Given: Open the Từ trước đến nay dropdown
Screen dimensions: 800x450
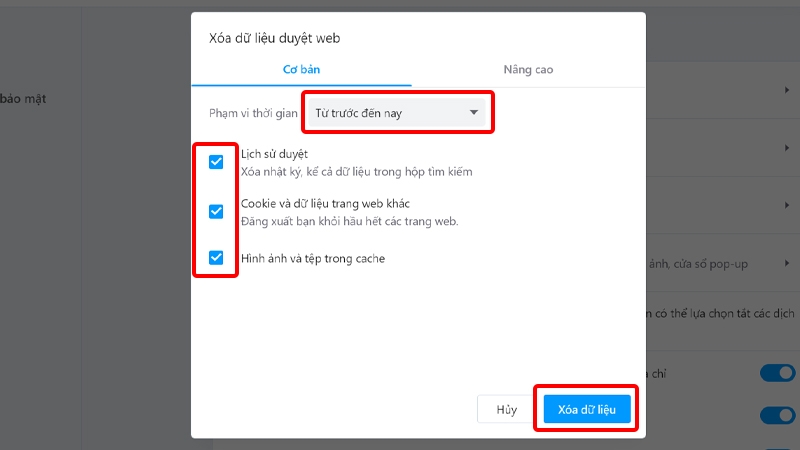Looking at the screenshot, I should (x=397, y=113).
